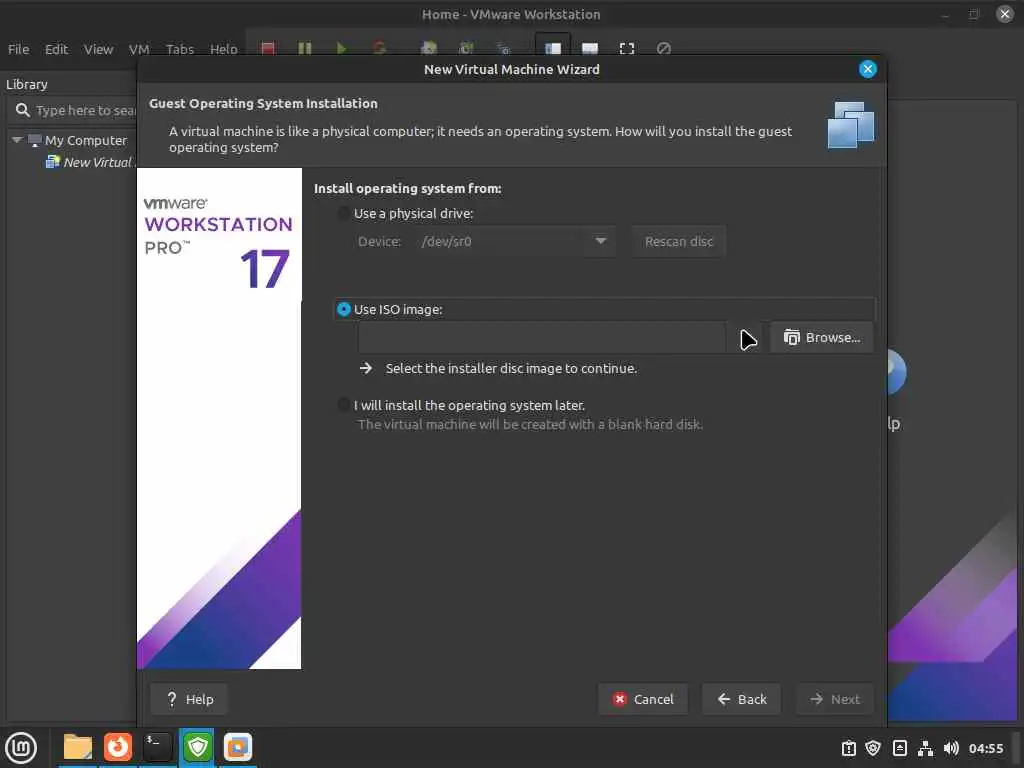1024x768 pixels.
Task: Click the Next button
Action: click(835, 699)
